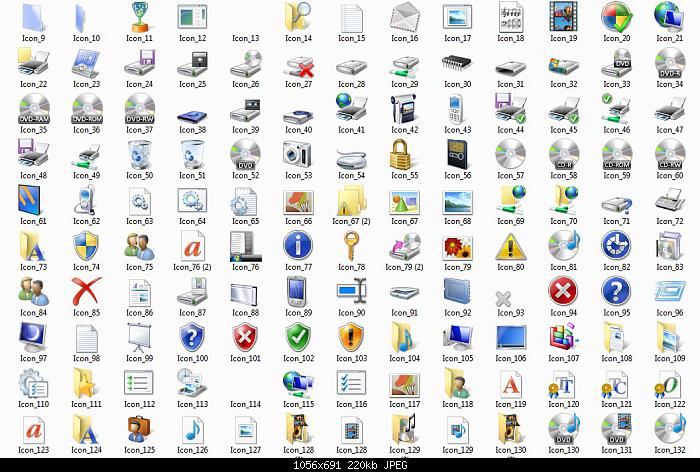Viewport: 700px width, 472px height.
Task: Select drive with question mark Icon_71
Action: coord(617,205)
